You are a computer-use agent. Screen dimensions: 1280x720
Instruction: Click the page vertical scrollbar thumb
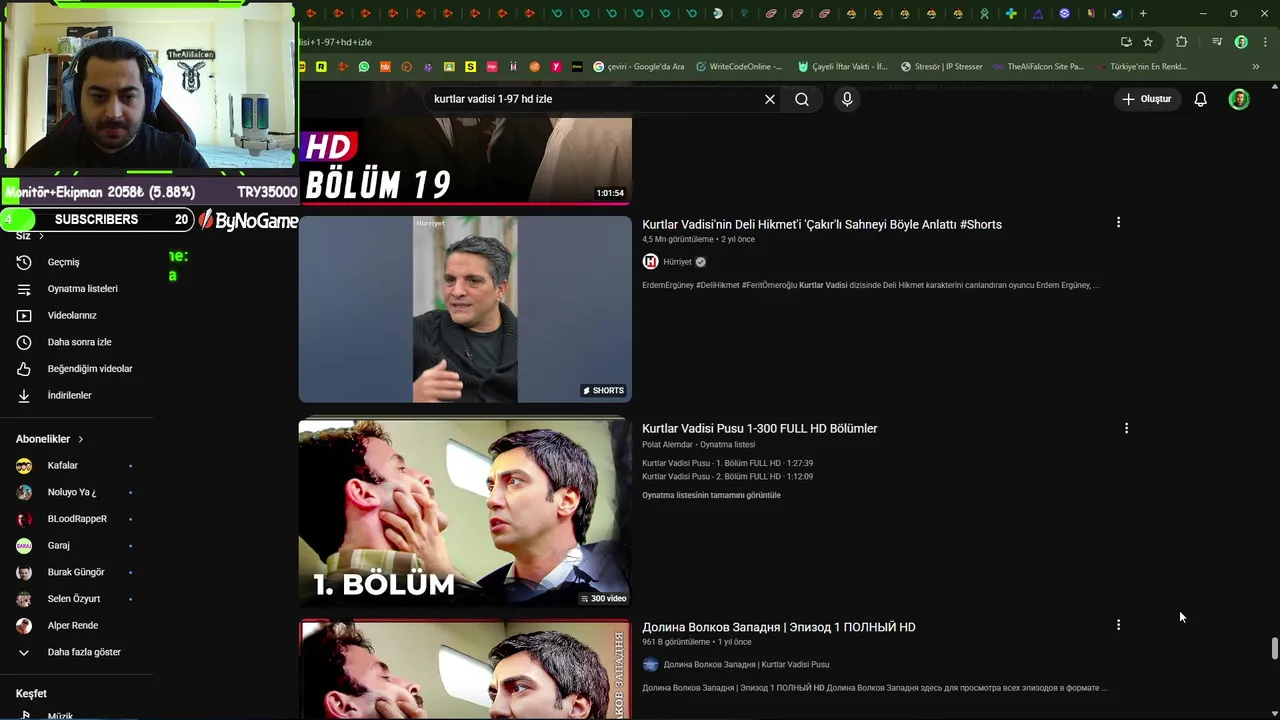tap(1274, 648)
